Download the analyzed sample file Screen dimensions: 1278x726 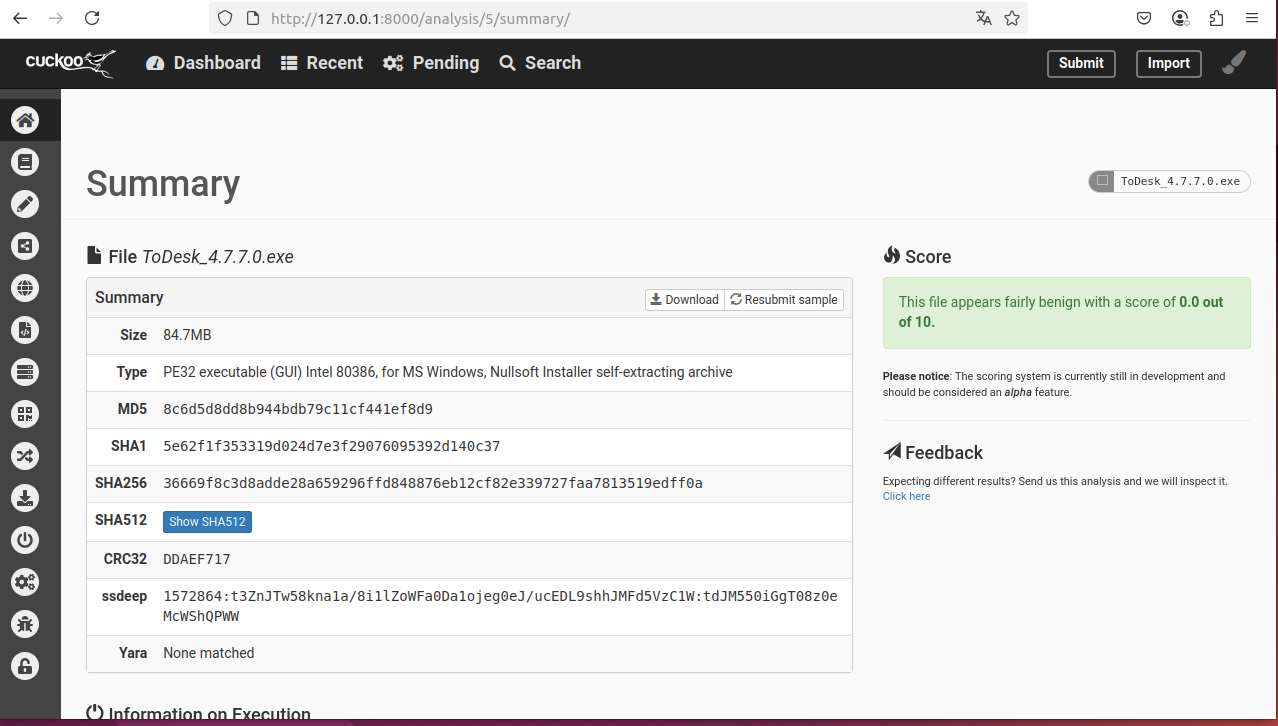pos(684,299)
